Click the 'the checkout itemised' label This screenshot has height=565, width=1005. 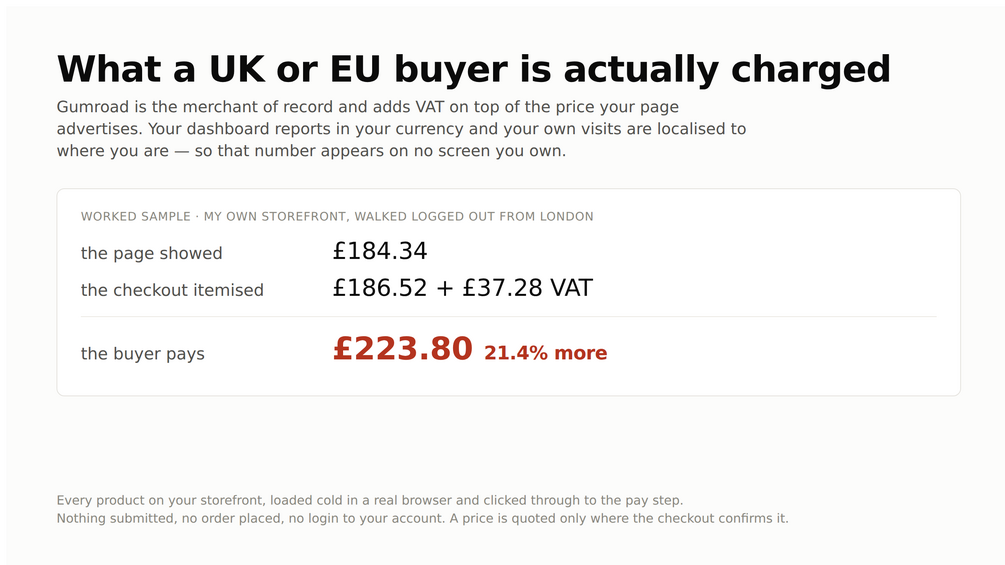coord(172,290)
